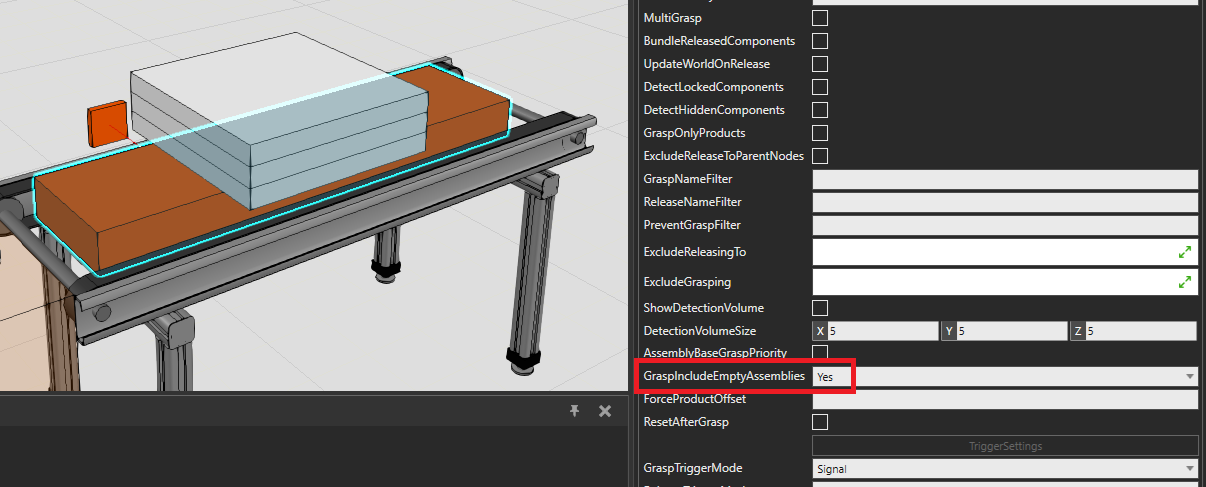
Task: Select the small orange sensor block
Action: [105, 124]
